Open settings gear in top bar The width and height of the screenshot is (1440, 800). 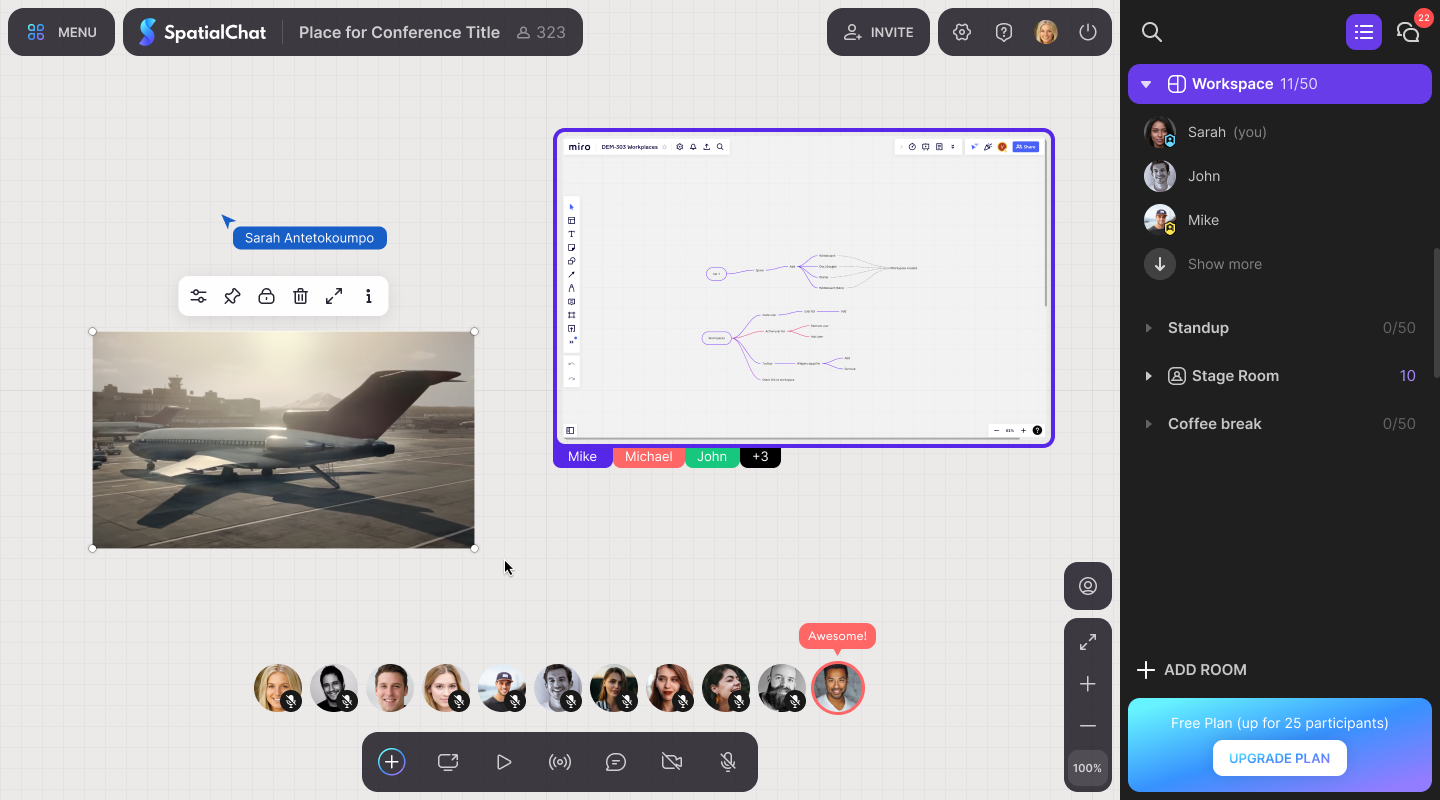(962, 32)
